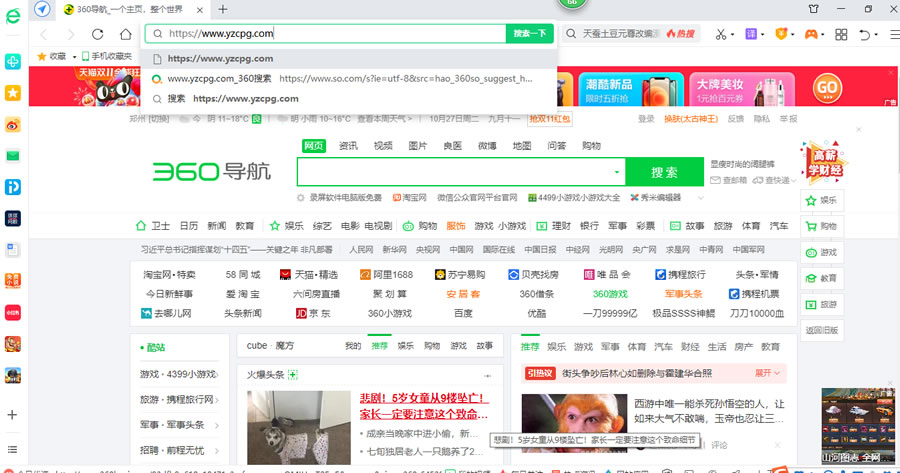
Task: Click the 热搜 hot search badge
Action: point(681,34)
